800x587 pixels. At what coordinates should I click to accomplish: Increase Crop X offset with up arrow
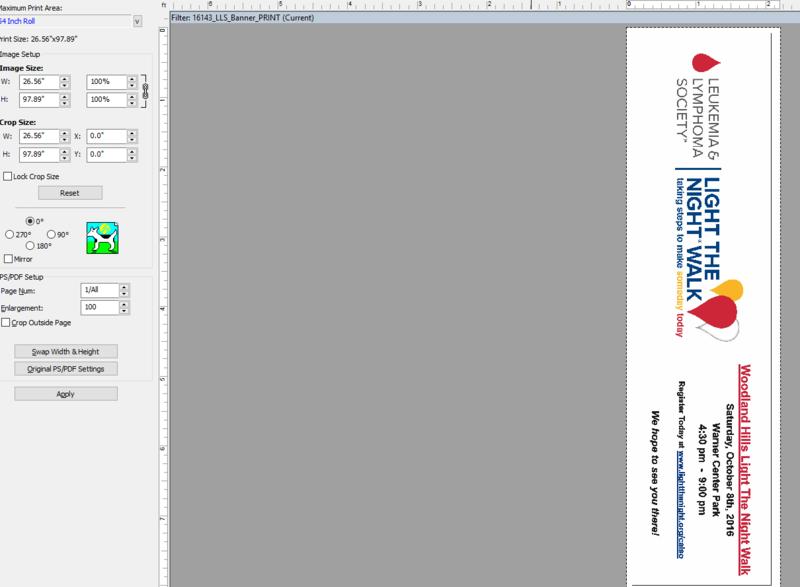(132, 133)
